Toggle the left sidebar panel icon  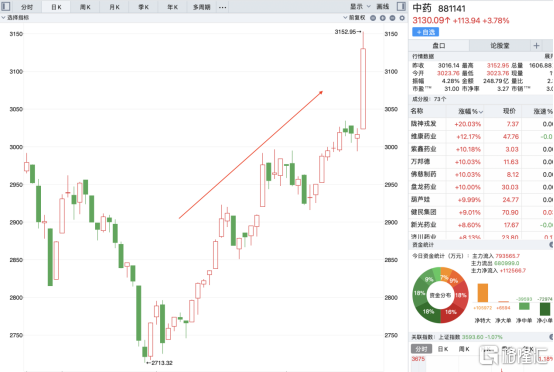6,6
